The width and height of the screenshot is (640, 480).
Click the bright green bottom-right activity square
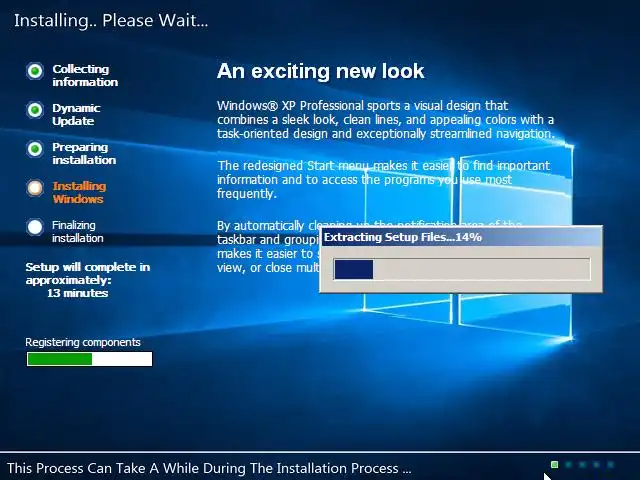(554, 464)
